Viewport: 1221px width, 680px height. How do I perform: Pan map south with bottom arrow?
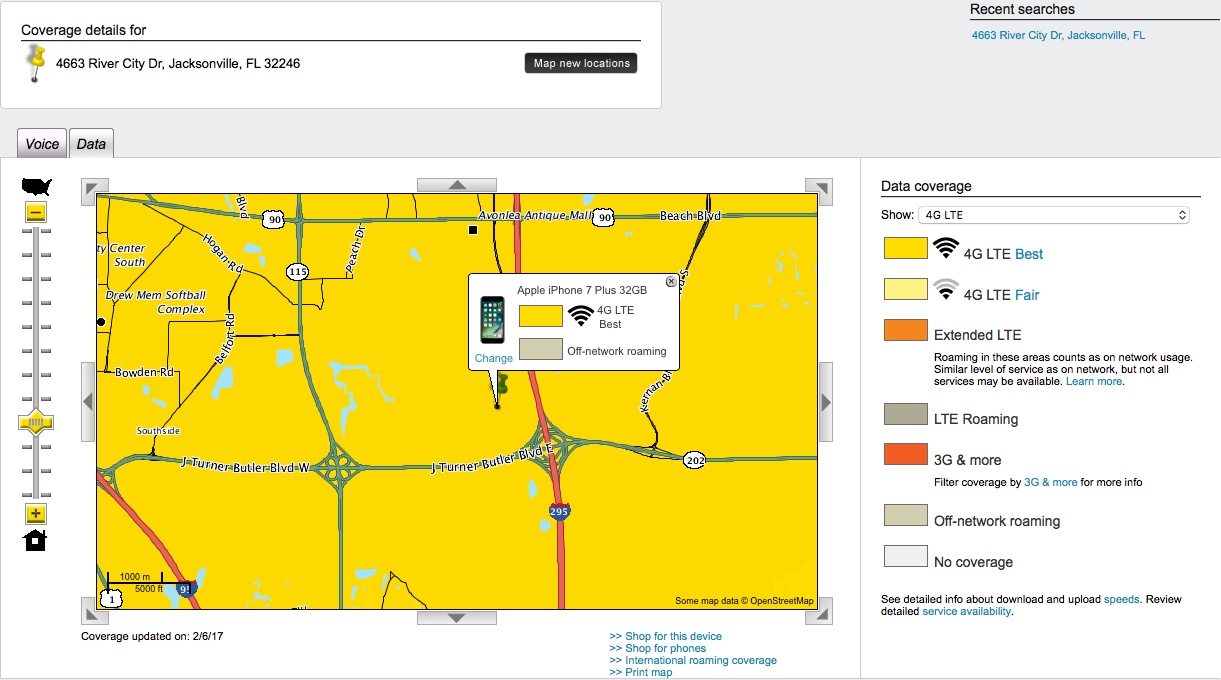[457, 618]
